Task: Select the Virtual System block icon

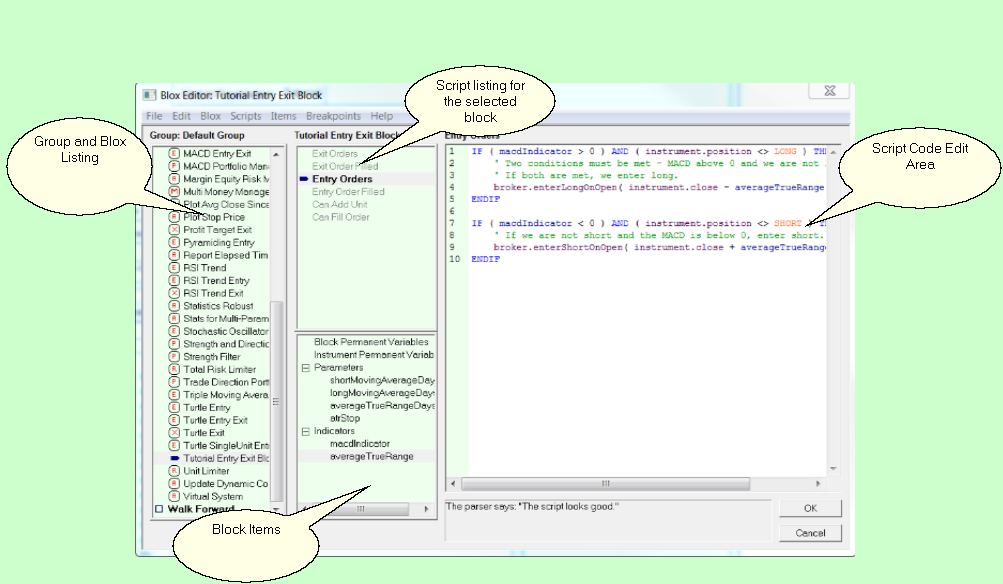Action: tap(173, 496)
